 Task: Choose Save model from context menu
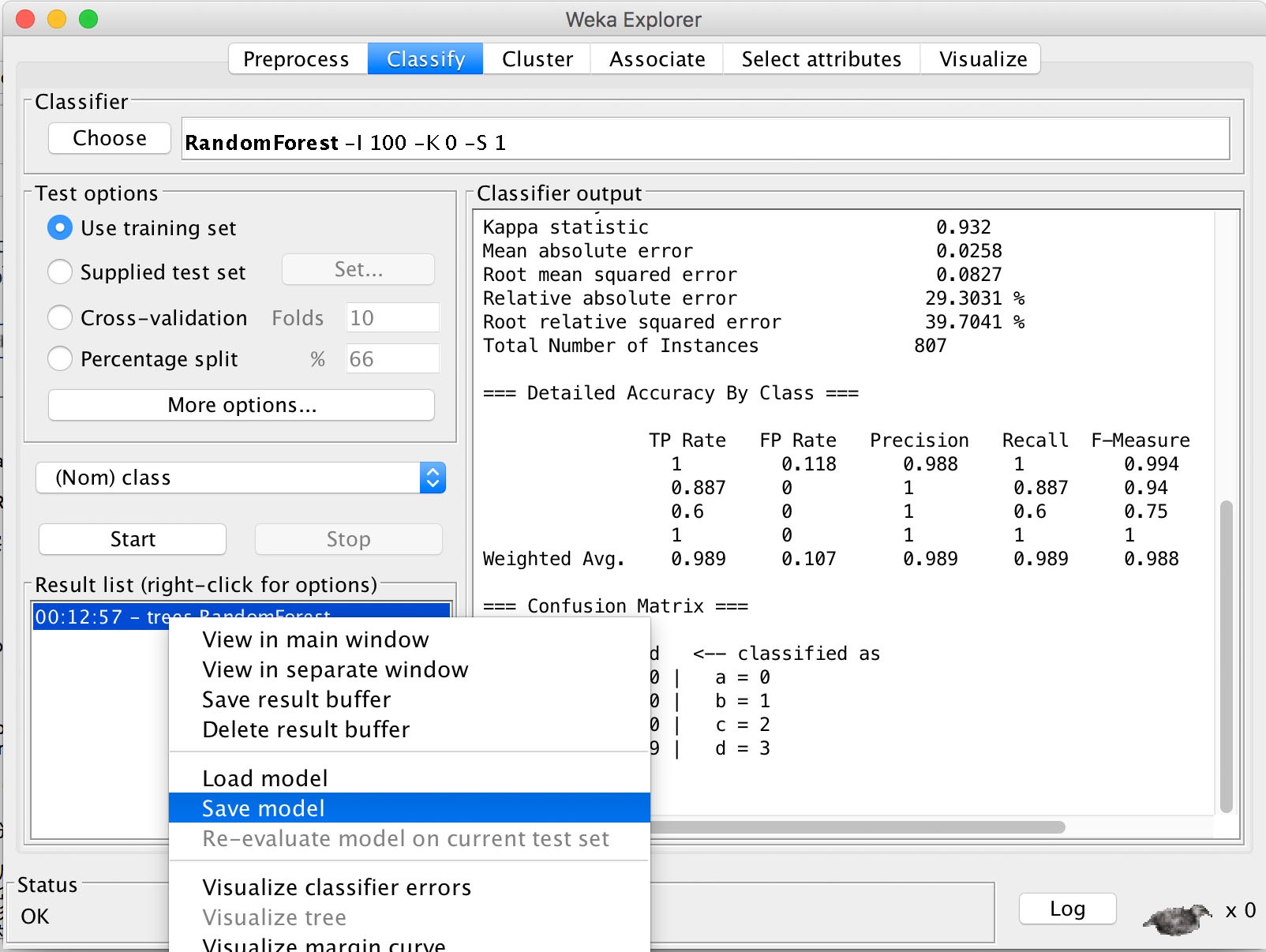(410, 808)
